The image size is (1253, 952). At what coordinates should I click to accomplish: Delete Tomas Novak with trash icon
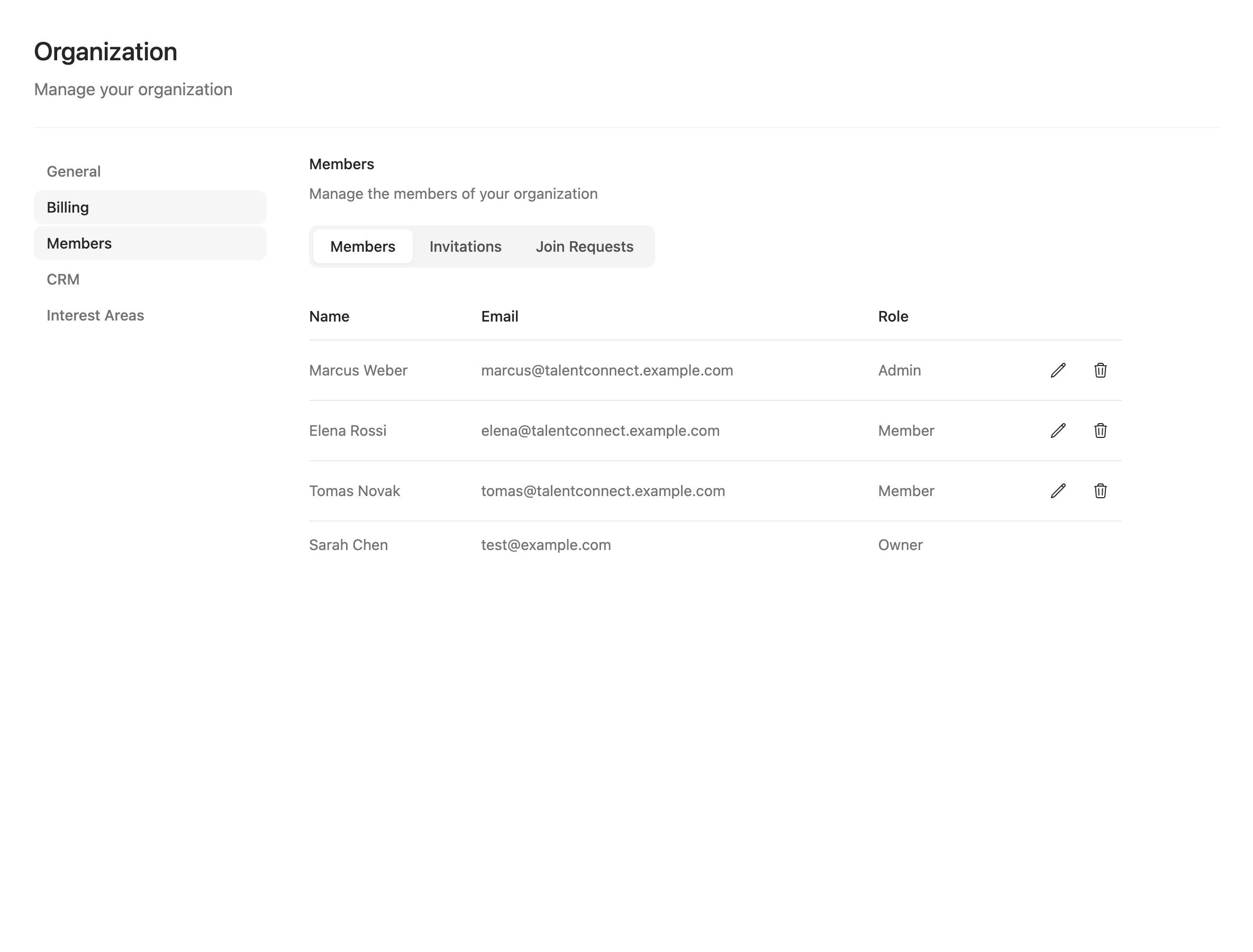[x=1101, y=491]
